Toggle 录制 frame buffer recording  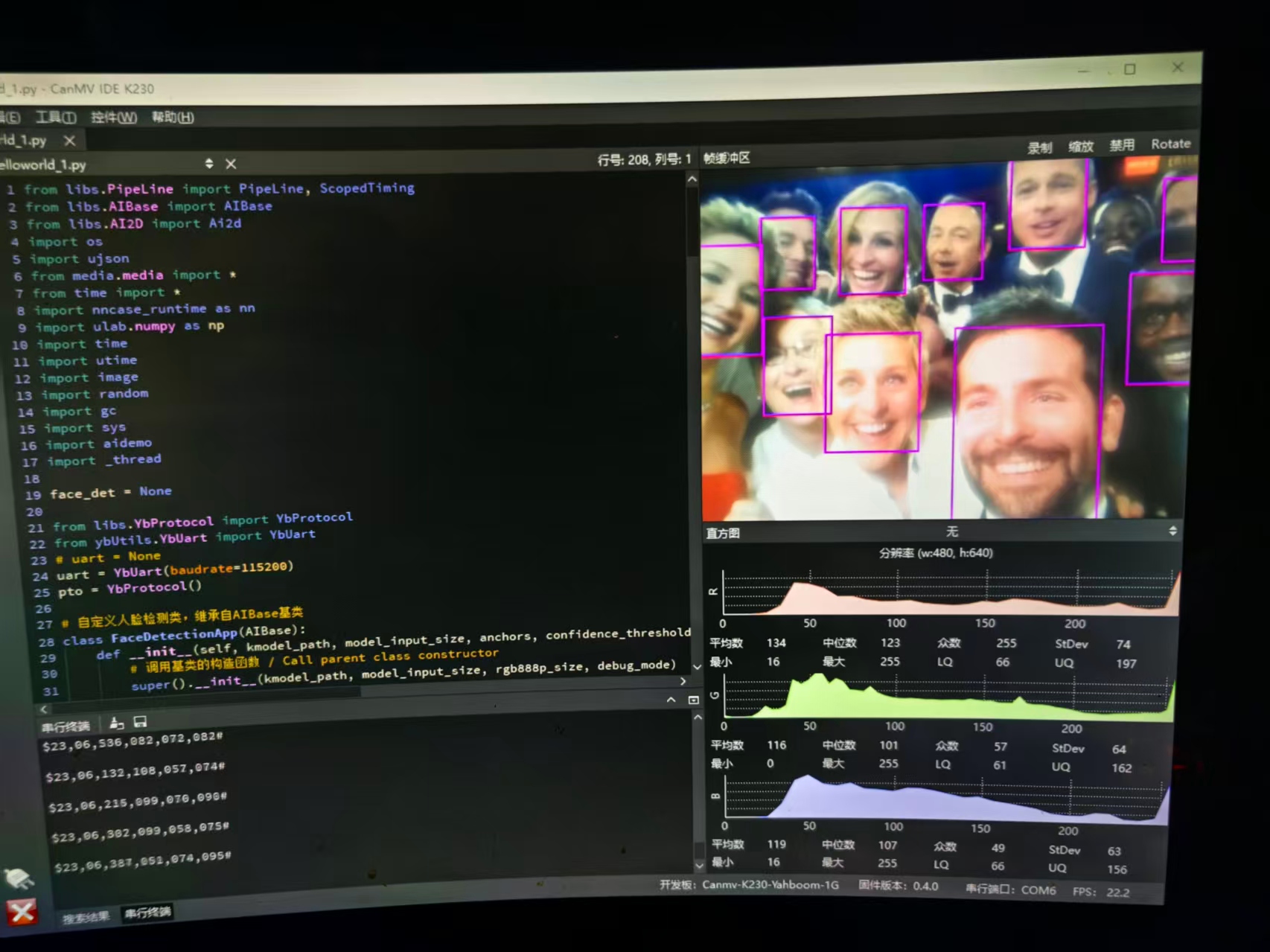click(1039, 147)
